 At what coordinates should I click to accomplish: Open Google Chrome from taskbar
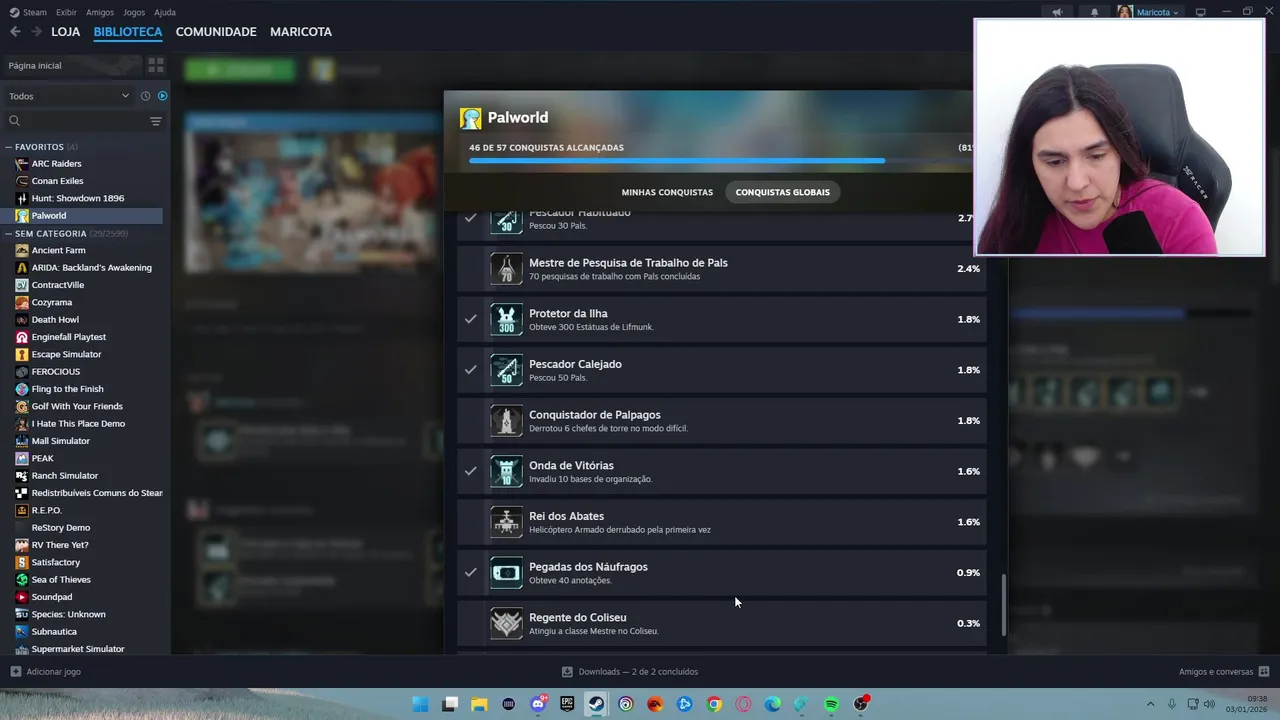[714, 704]
